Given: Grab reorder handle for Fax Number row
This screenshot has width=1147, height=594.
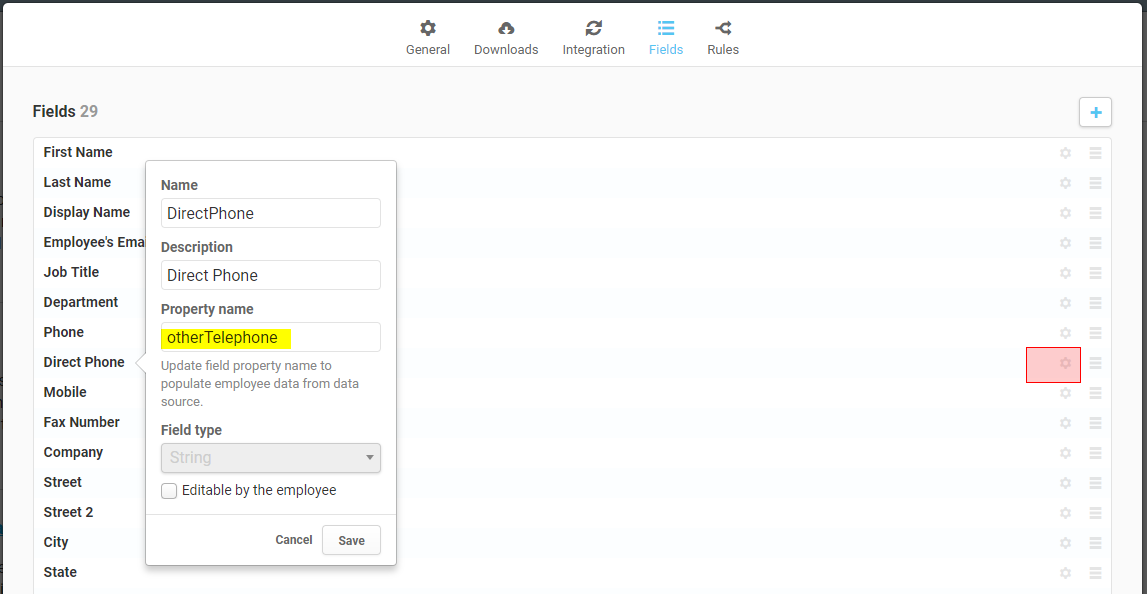Looking at the screenshot, I should [x=1095, y=423].
